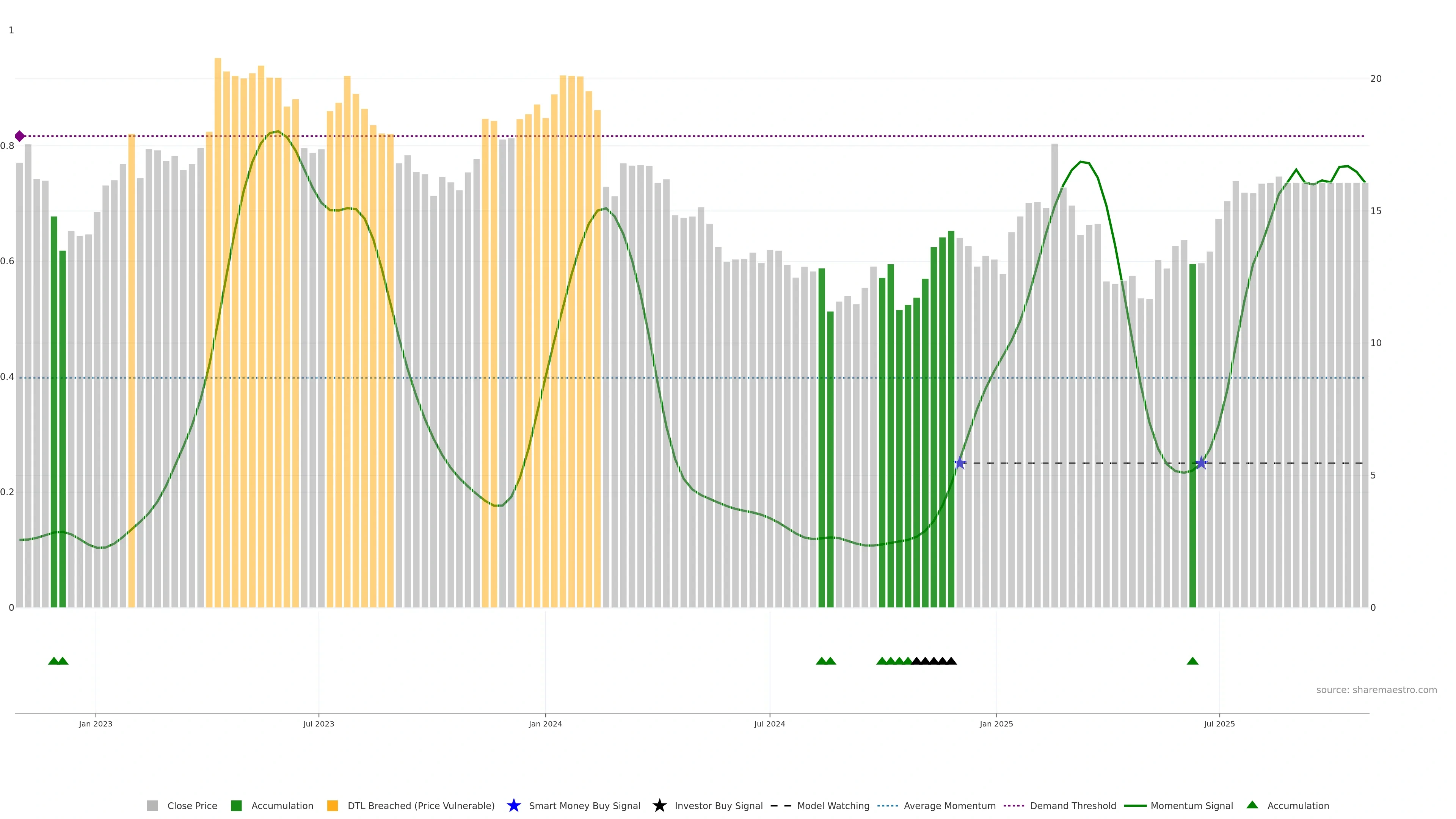The height and width of the screenshot is (819, 1456).
Task: Click the first blue Smart Money star
Action: point(960,463)
